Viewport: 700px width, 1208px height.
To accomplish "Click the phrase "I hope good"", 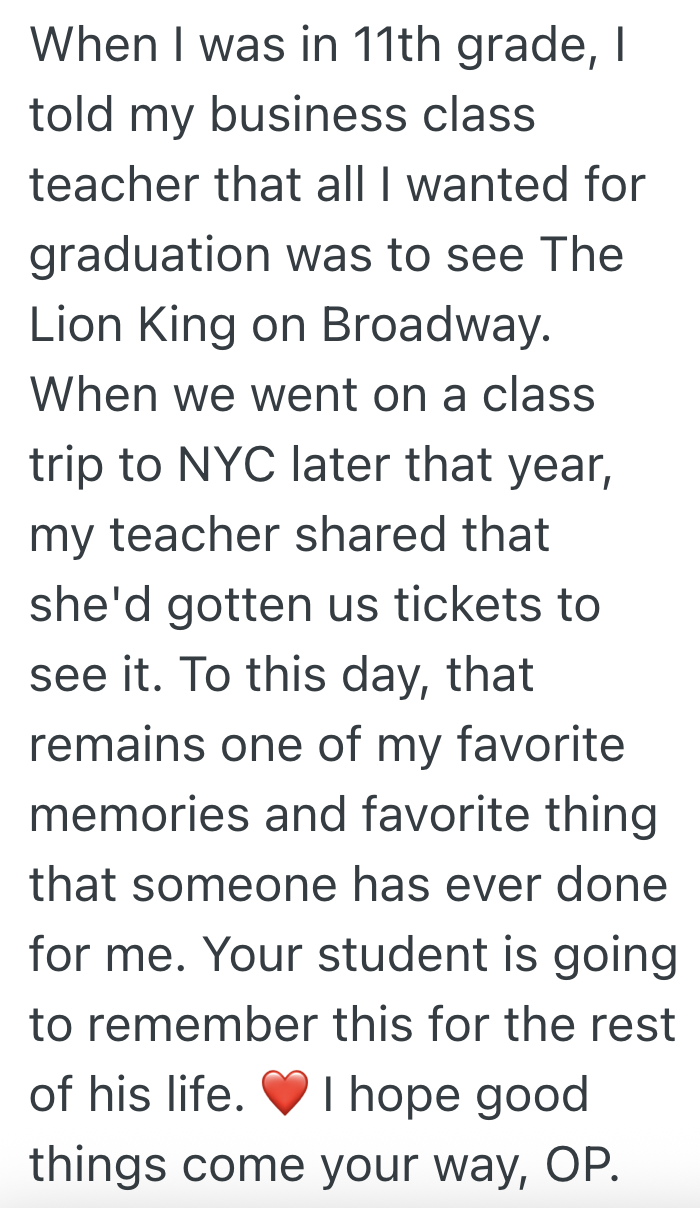I will pos(455,1096).
